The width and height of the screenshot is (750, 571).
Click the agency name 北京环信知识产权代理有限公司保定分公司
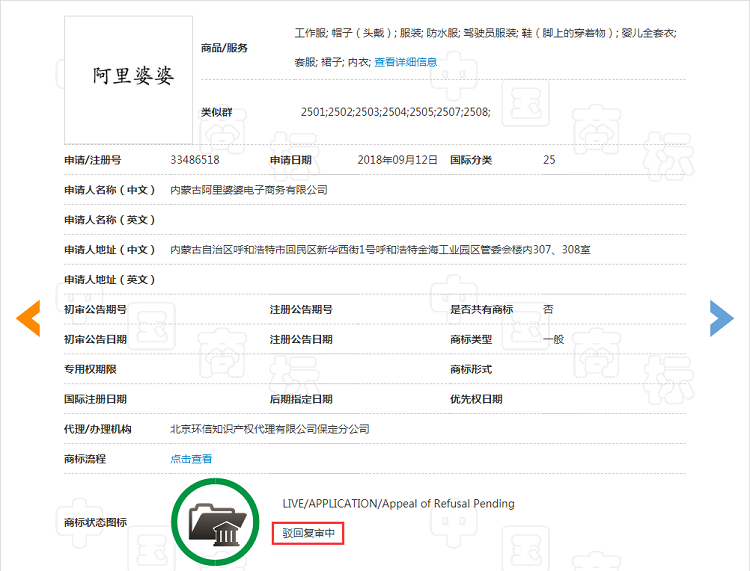click(270, 429)
